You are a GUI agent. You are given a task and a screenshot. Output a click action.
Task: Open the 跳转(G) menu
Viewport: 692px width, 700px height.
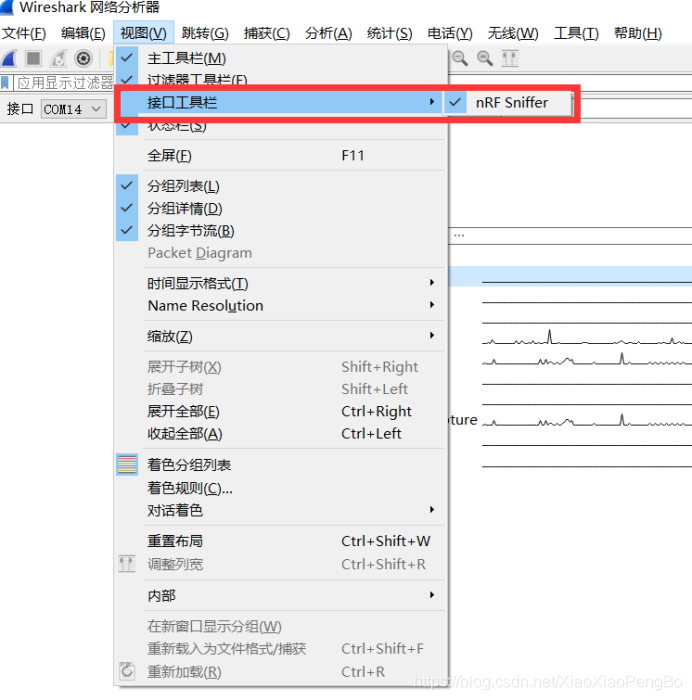[205, 33]
